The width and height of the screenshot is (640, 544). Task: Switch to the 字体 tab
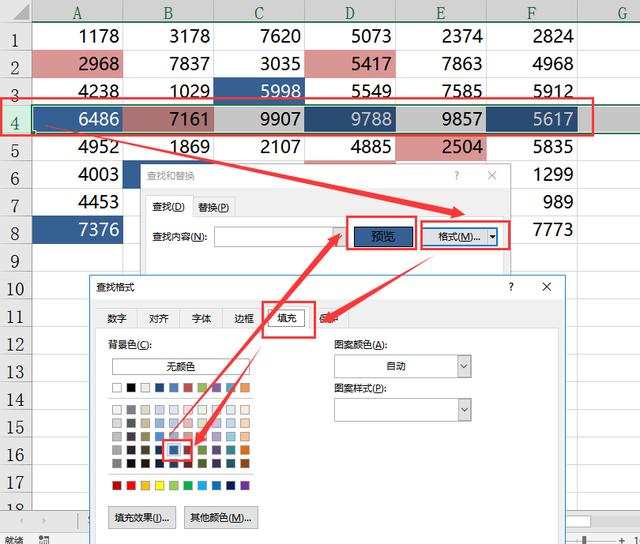[201, 319]
